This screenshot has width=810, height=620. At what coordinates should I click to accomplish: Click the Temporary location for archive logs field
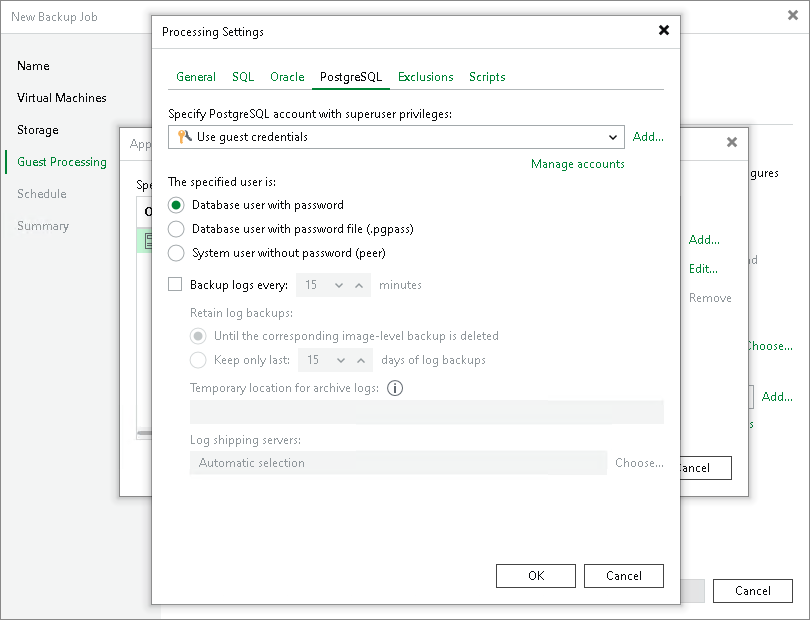pyautogui.click(x=427, y=412)
